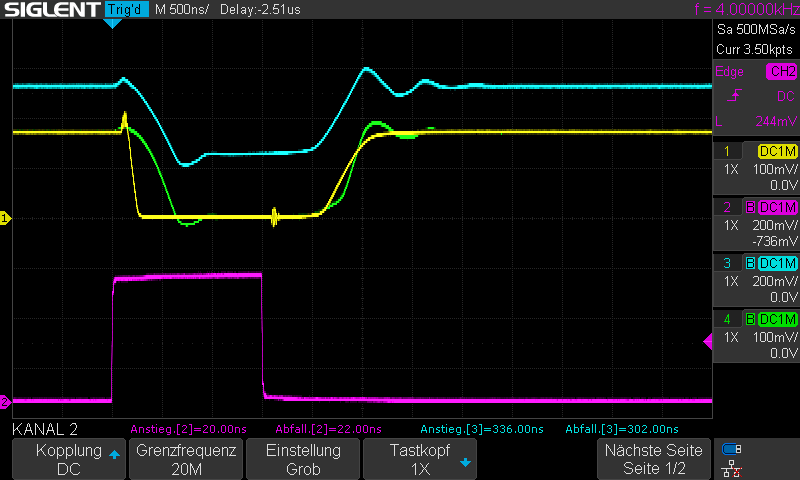The width and height of the screenshot is (800, 480).
Task: Click the Trig'd trigger status indicator
Action: (127, 9)
